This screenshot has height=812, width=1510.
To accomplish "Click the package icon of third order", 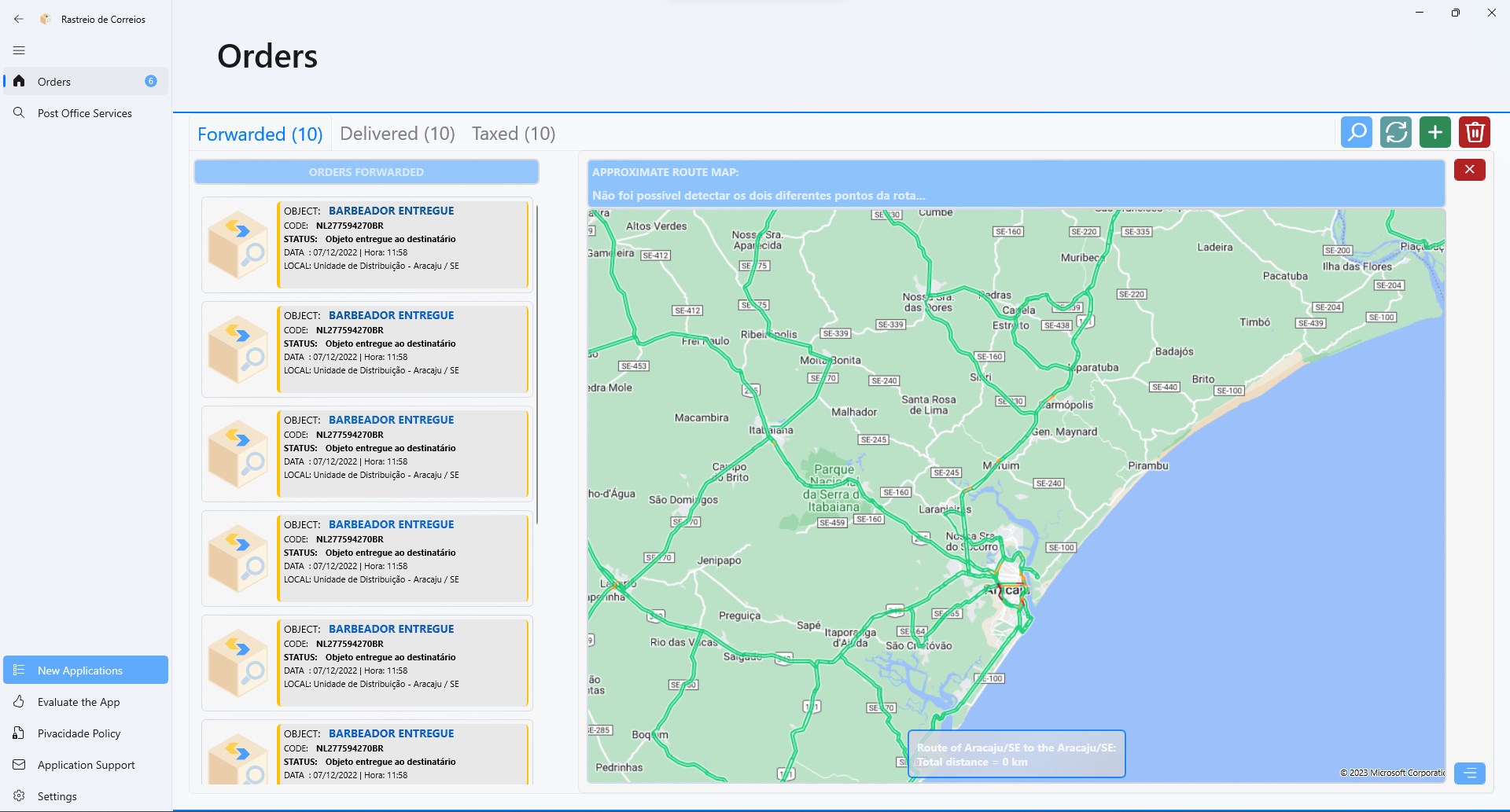I will [238, 454].
